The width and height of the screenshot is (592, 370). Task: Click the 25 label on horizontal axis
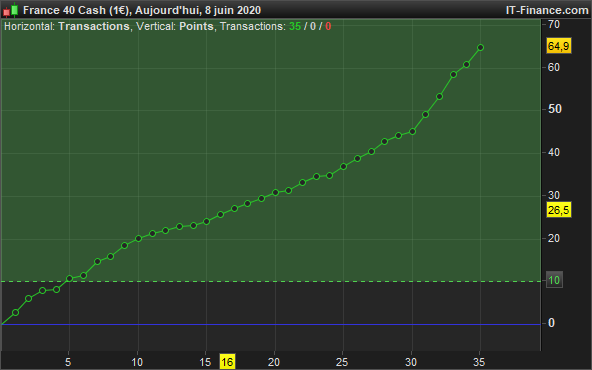point(342,362)
